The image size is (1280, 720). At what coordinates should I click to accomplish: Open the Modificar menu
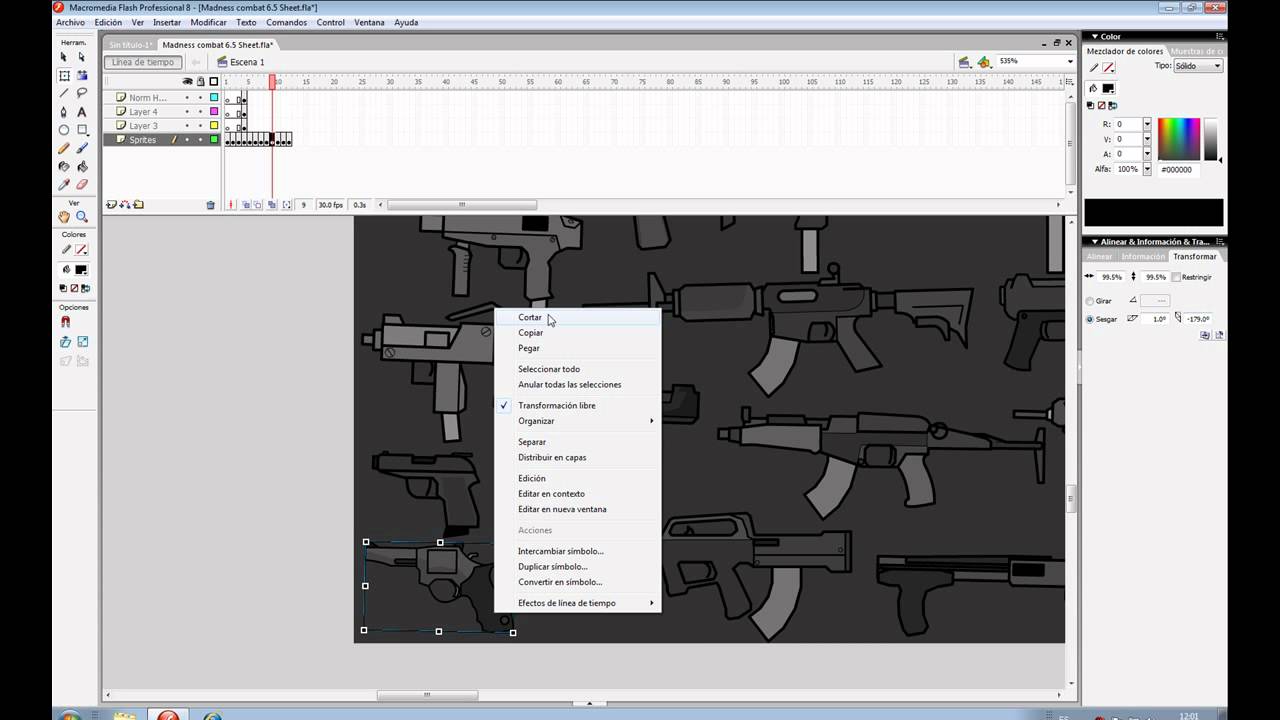click(x=208, y=22)
